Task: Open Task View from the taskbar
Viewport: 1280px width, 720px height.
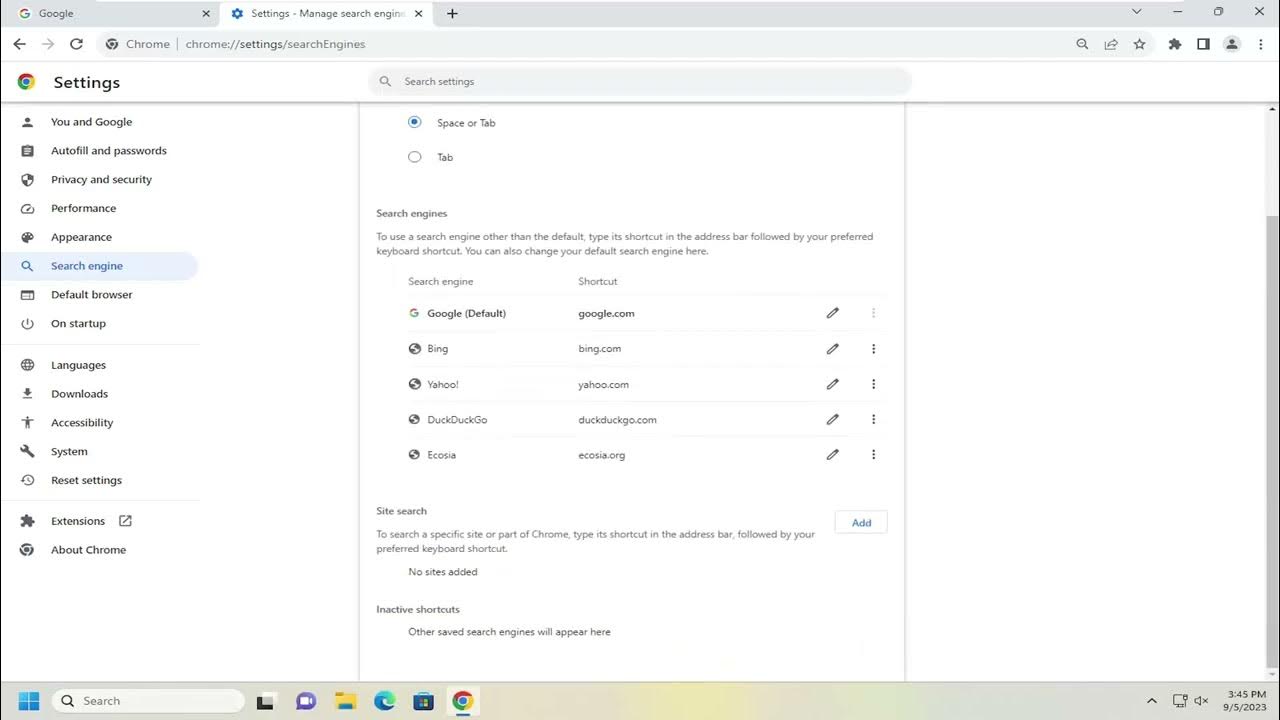Action: point(265,701)
